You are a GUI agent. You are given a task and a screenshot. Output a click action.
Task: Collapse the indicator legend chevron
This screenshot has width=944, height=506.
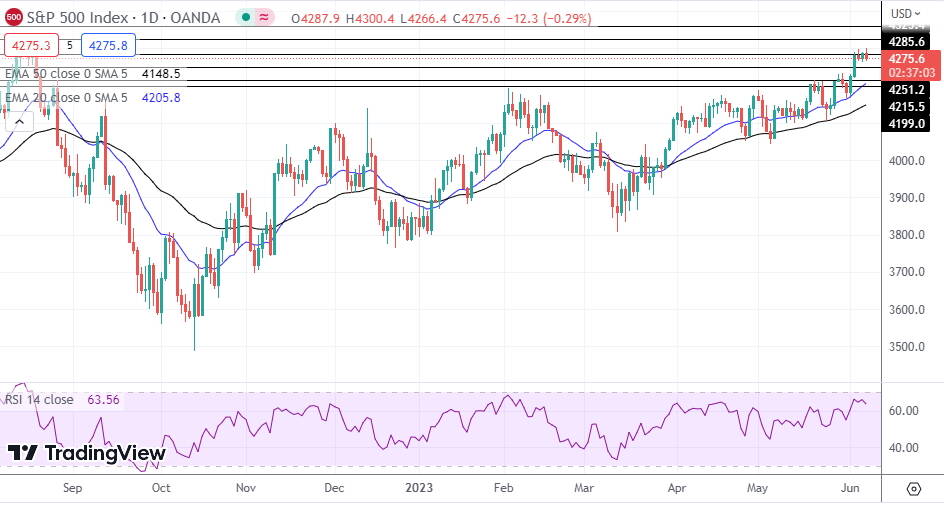pyautogui.click(x=19, y=122)
